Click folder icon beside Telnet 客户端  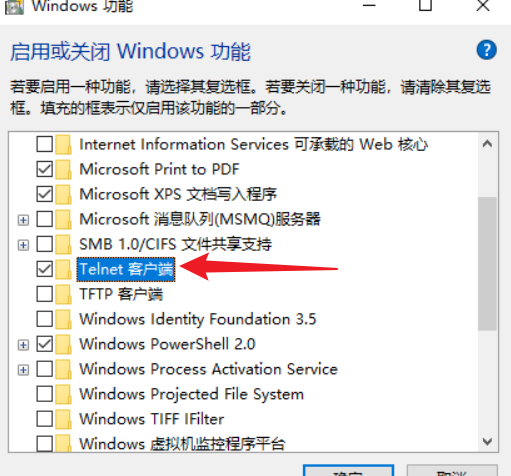(x=63, y=269)
